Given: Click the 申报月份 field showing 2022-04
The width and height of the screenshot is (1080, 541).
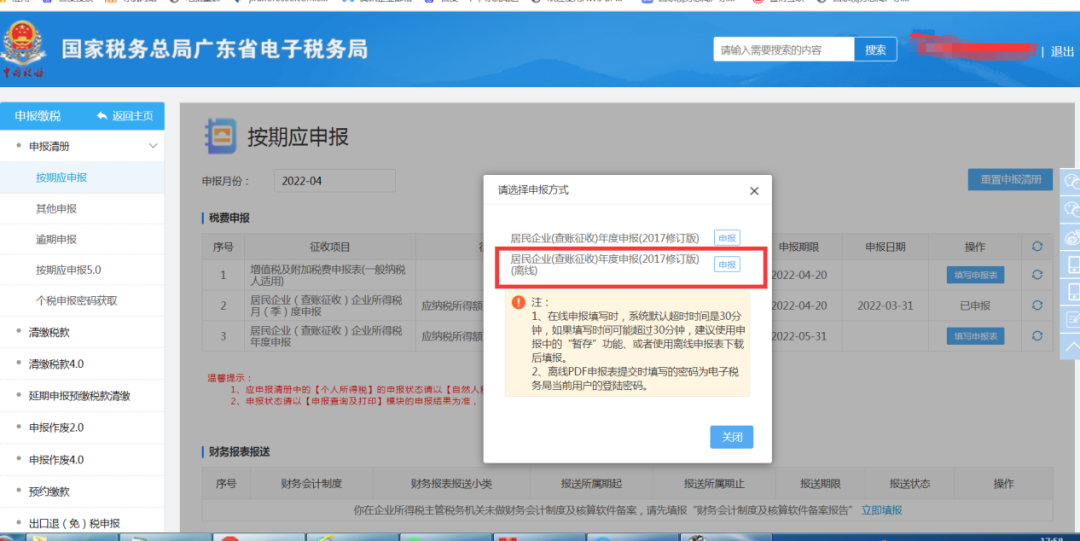Looking at the screenshot, I should [x=335, y=181].
